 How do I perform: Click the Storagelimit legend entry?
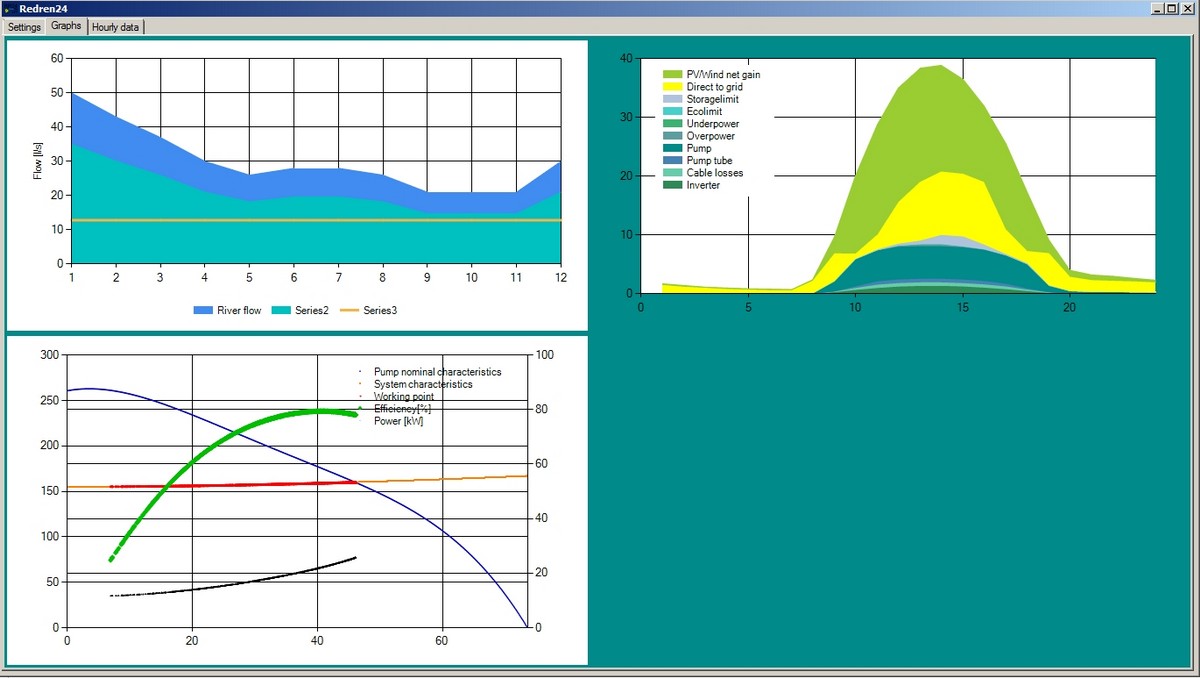point(713,100)
